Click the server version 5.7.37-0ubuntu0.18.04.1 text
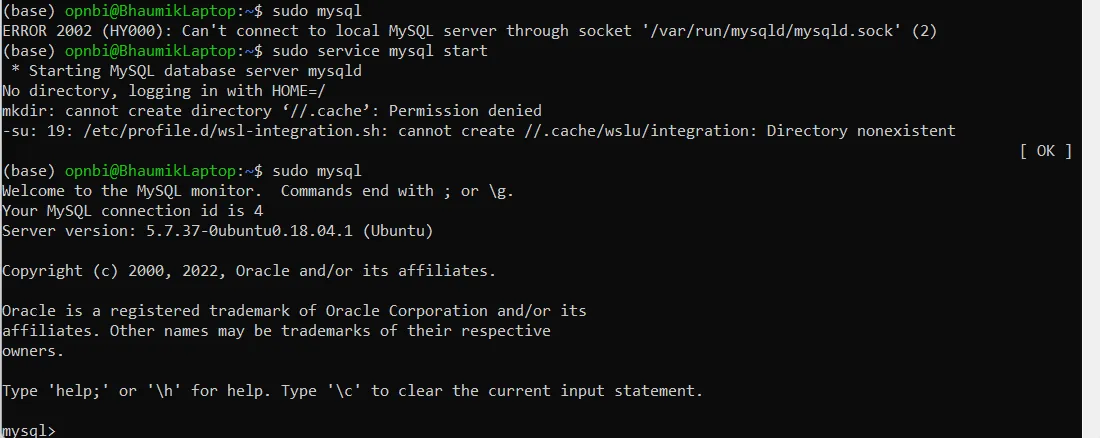This screenshot has width=1100, height=438. (x=249, y=231)
